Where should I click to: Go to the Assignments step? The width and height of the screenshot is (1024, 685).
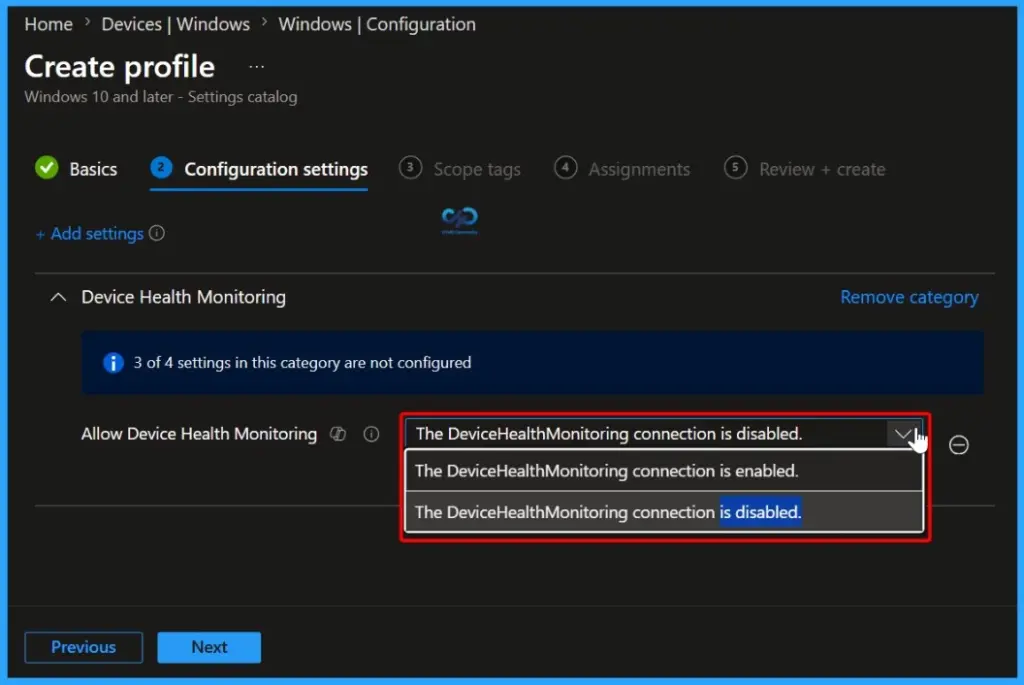639,169
